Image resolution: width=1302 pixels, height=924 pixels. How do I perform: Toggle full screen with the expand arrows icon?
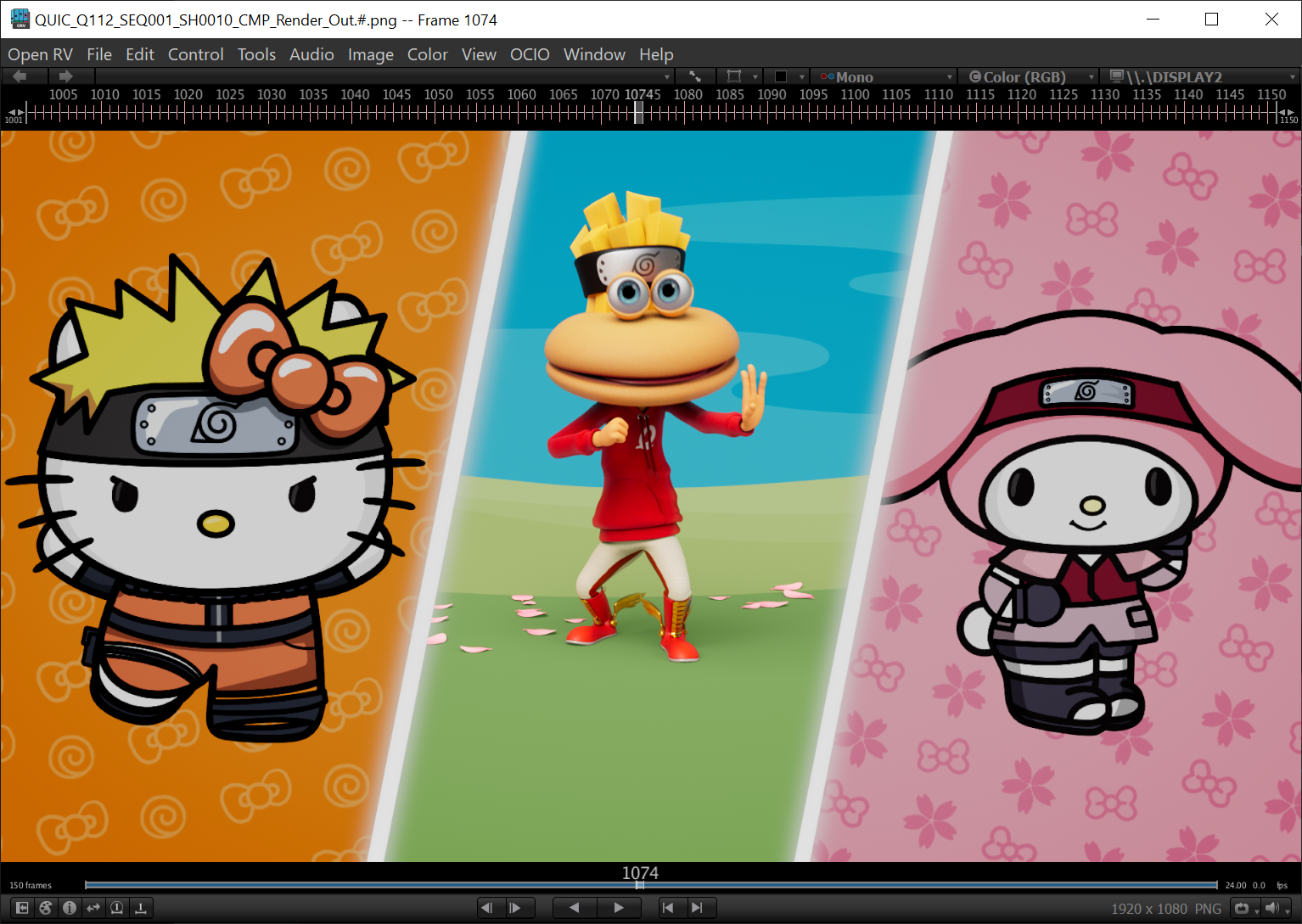(695, 76)
